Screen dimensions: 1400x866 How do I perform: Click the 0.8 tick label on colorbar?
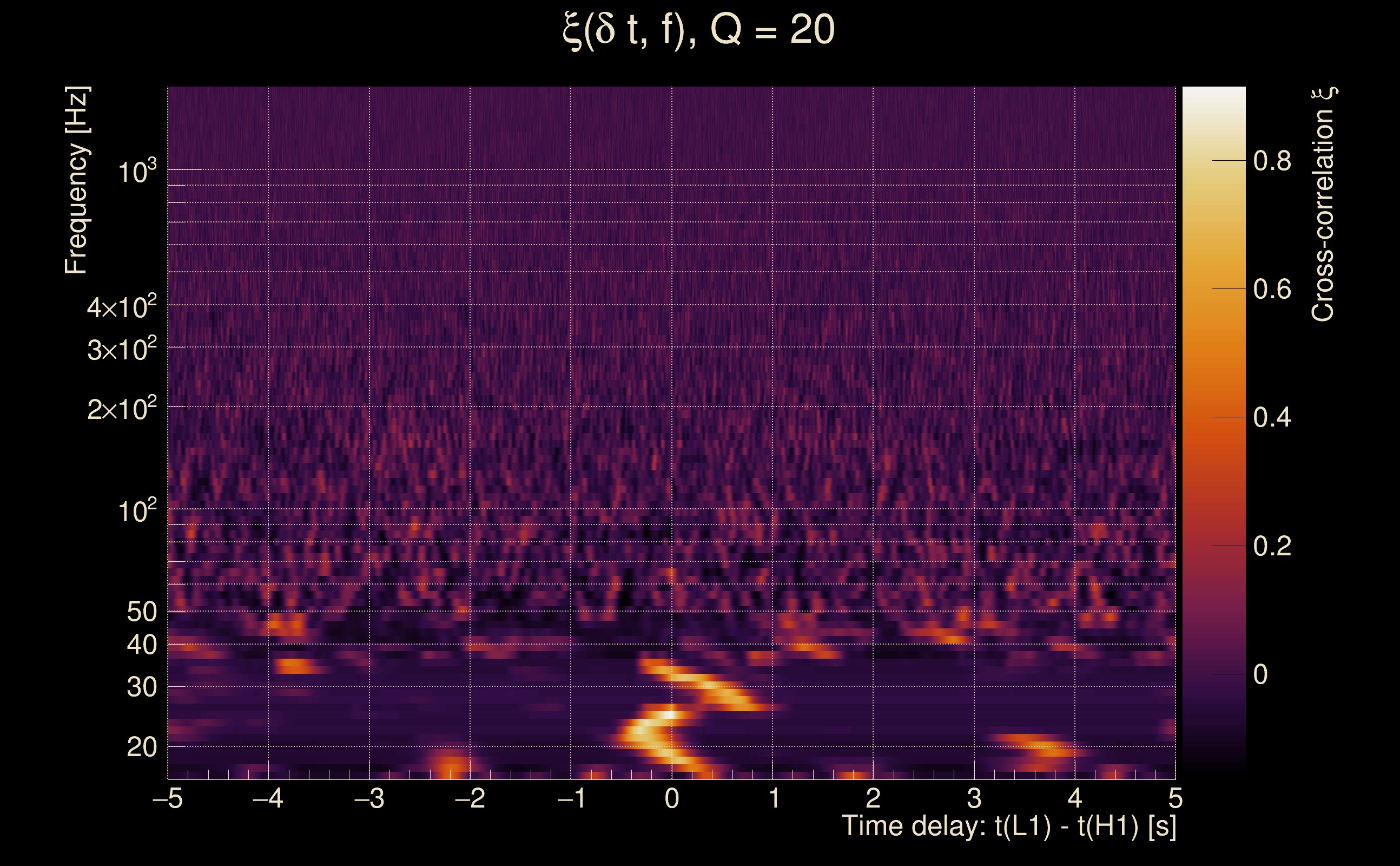click(x=1272, y=161)
